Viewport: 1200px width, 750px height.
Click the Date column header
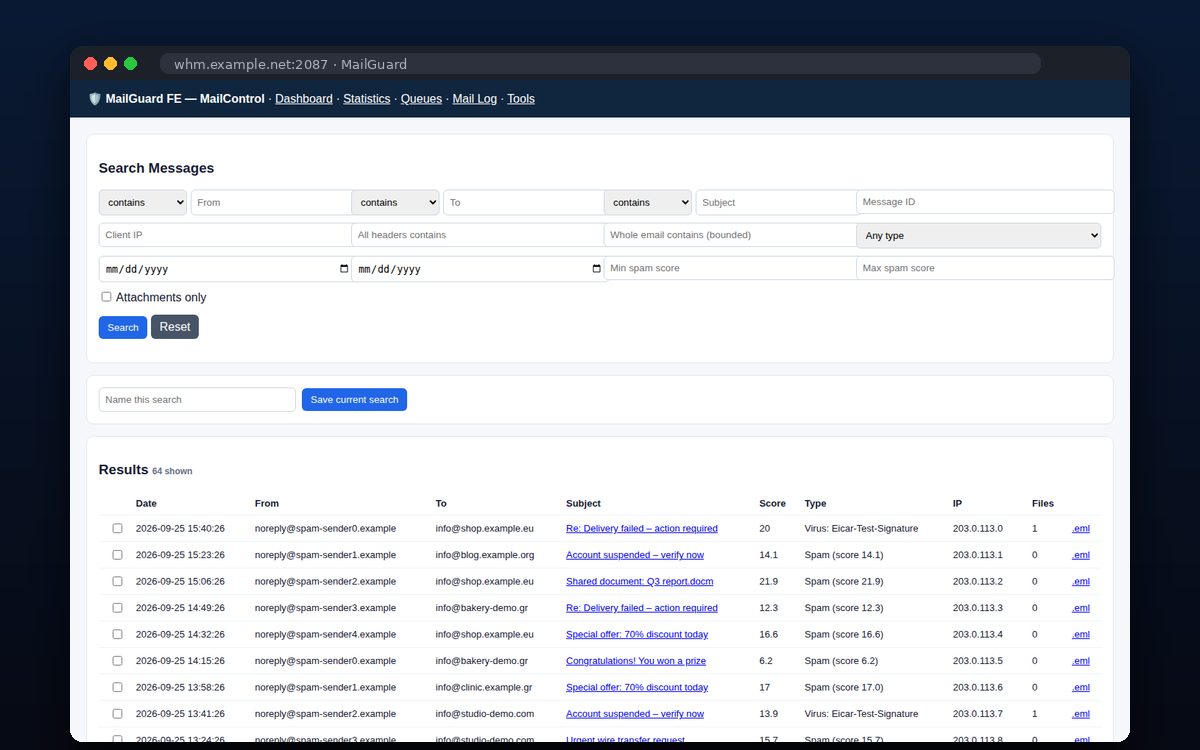point(146,503)
